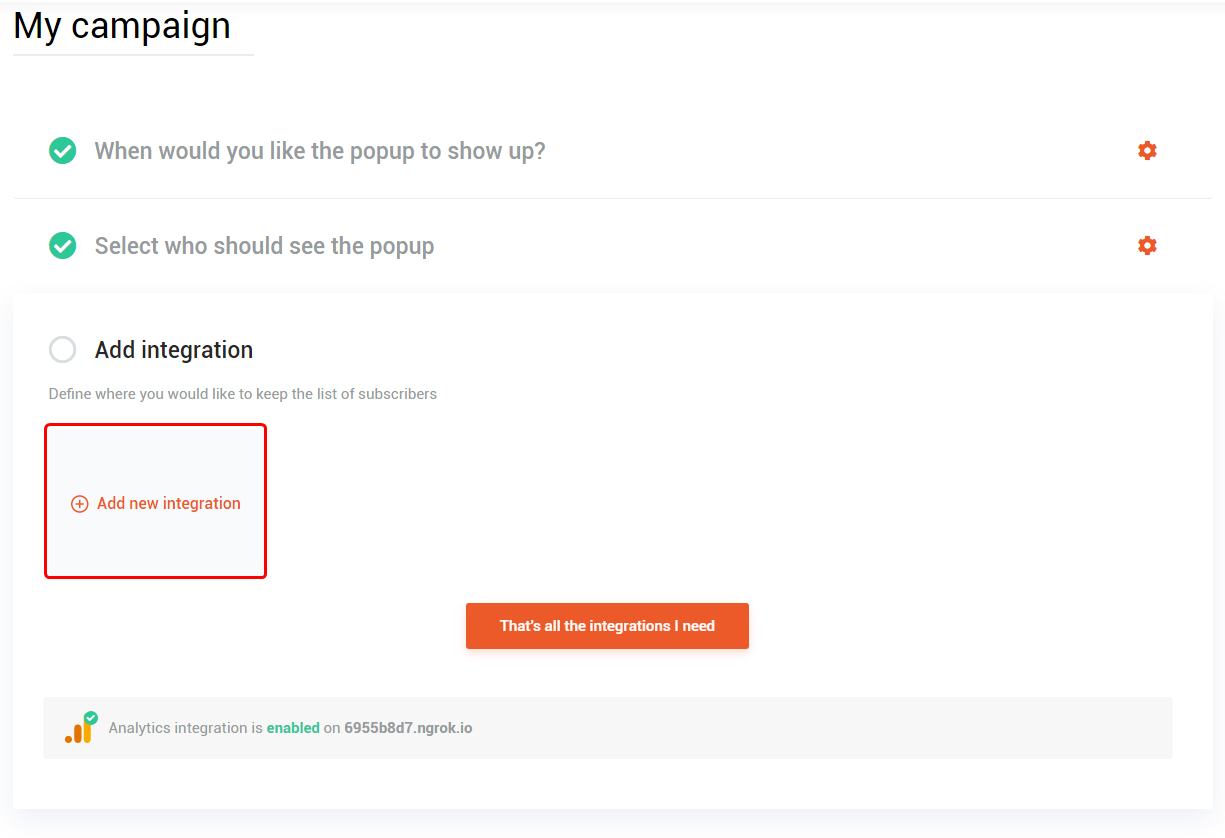Click the green "enabled" status text

293,728
